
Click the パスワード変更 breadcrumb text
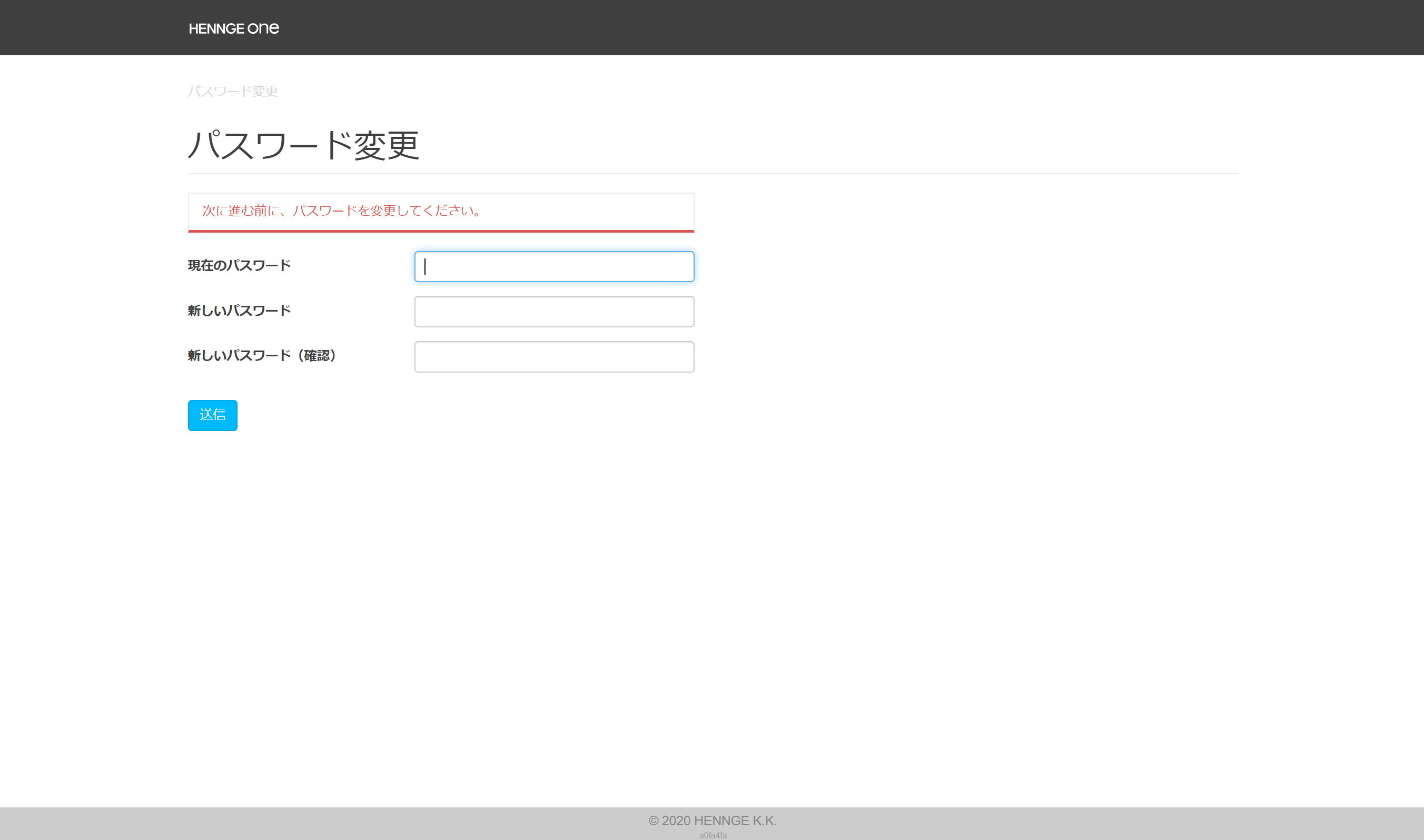tap(233, 91)
